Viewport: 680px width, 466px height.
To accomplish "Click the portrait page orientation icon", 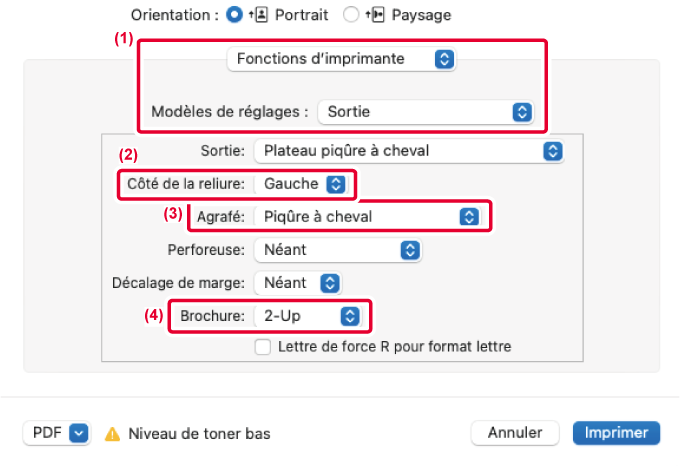I will pyautogui.click(x=258, y=15).
